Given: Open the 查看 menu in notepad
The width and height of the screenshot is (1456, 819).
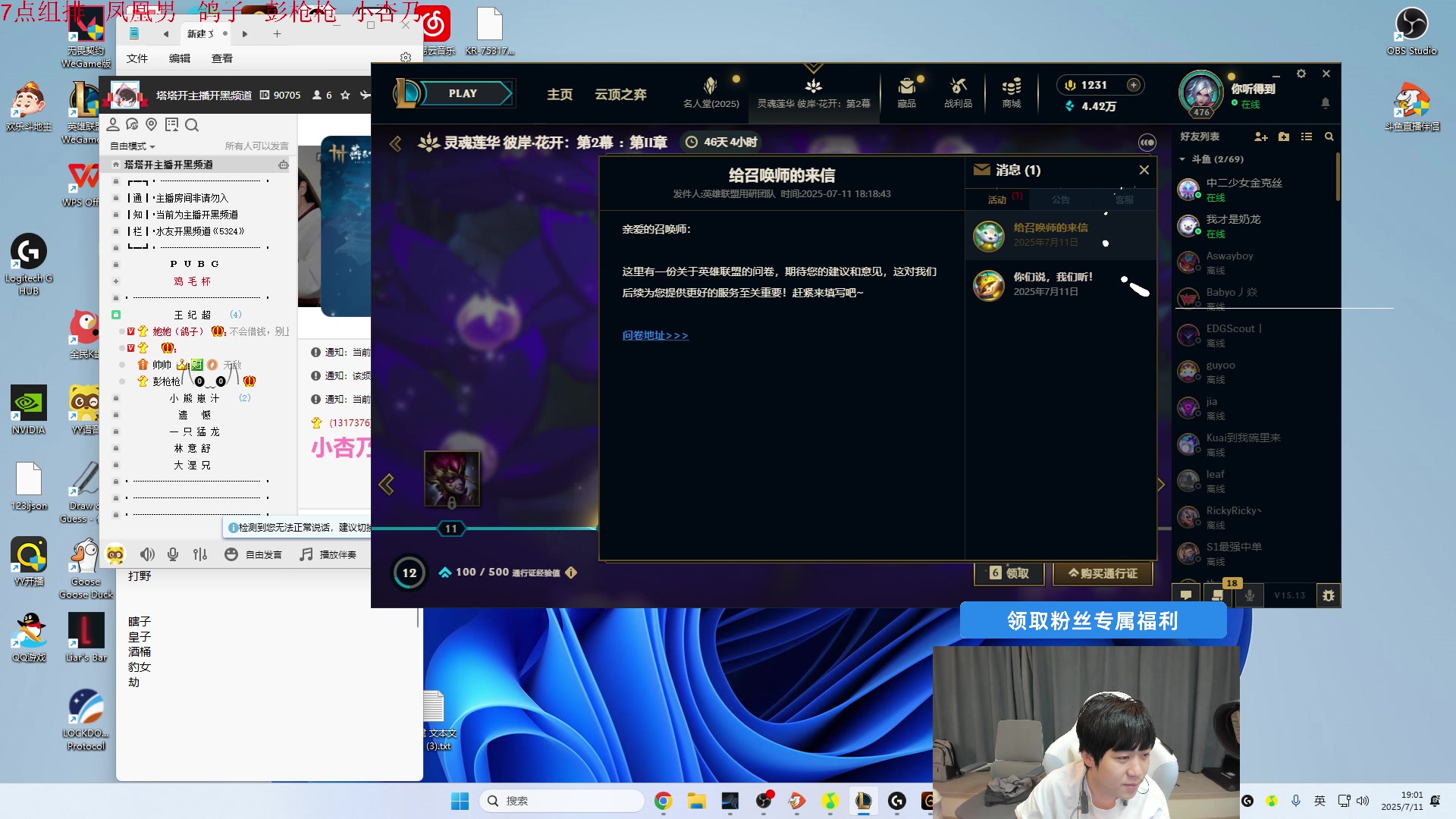Looking at the screenshot, I should tap(222, 58).
